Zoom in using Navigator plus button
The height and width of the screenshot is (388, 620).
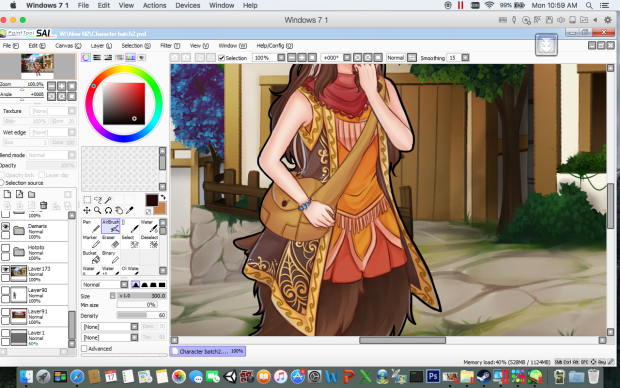62,86
